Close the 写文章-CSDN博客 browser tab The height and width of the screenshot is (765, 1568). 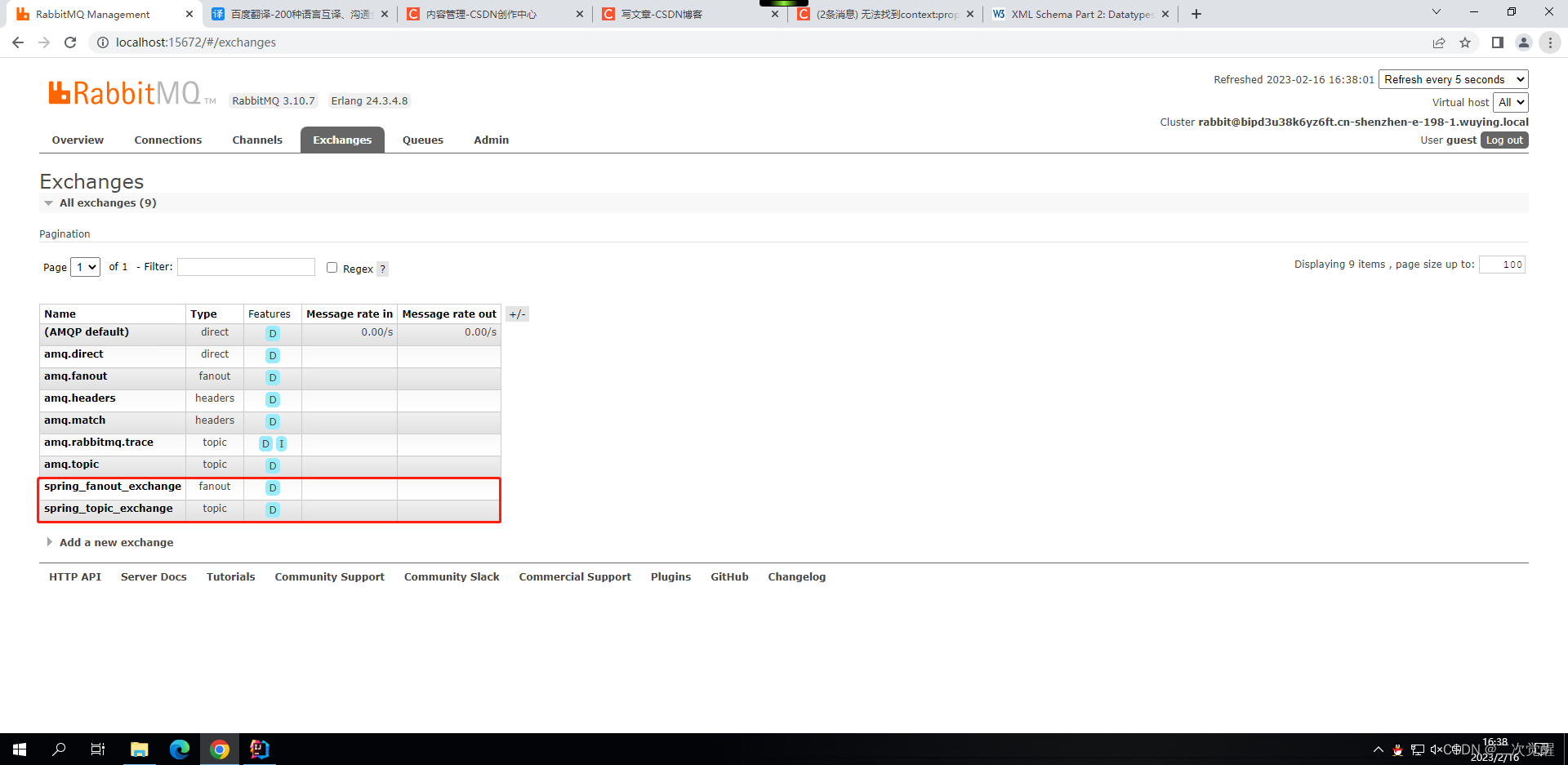click(x=775, y=14)
